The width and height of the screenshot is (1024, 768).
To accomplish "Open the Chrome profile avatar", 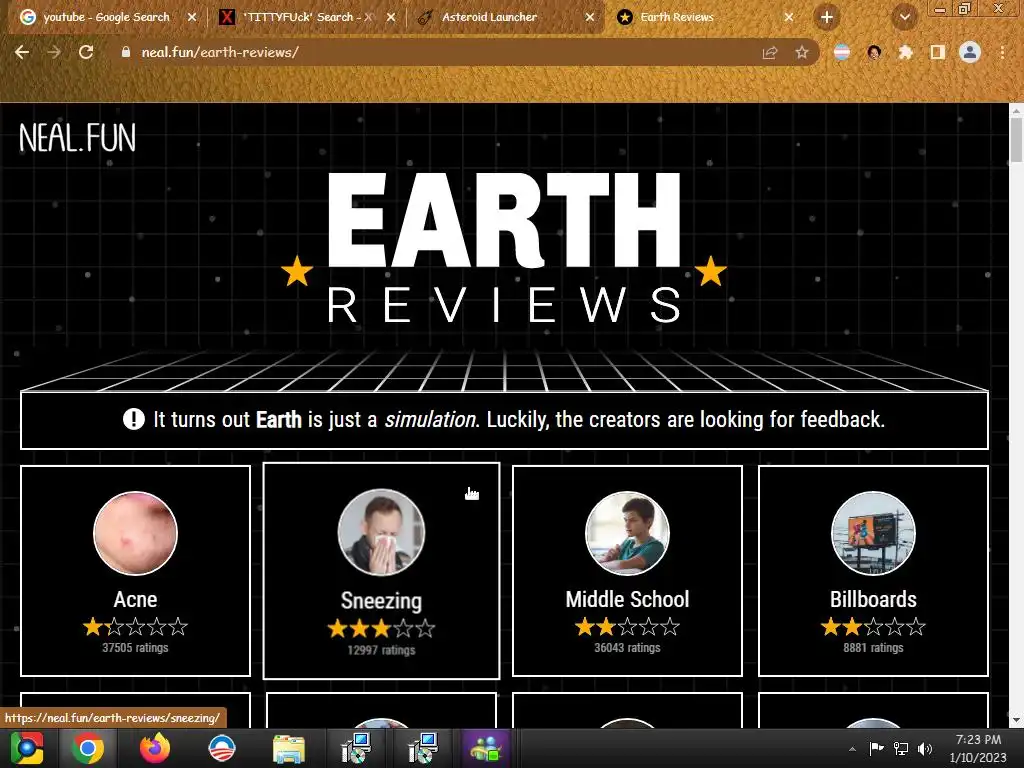I will [x=970, y=52].
